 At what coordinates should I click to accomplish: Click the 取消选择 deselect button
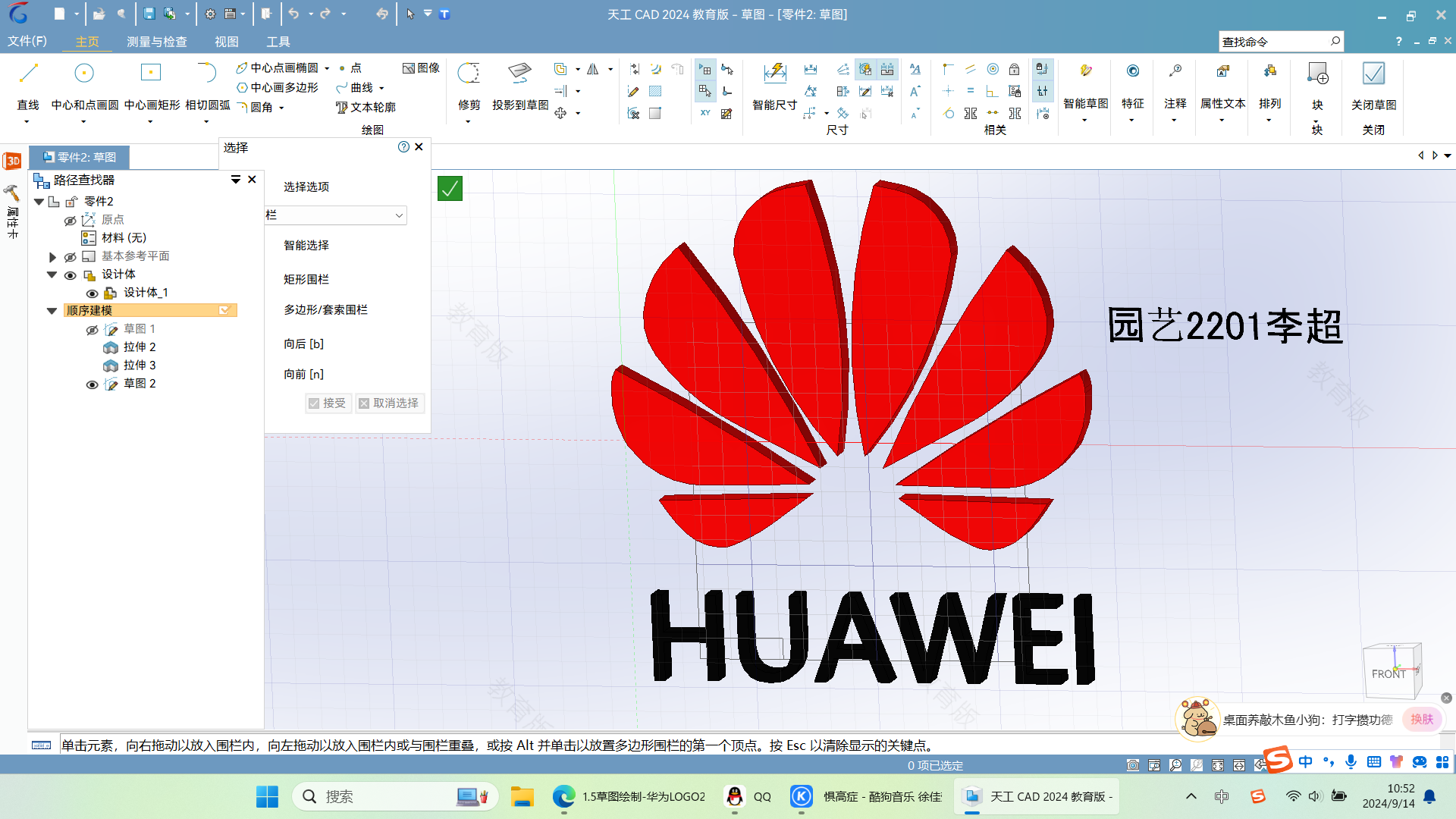[389, 403]
